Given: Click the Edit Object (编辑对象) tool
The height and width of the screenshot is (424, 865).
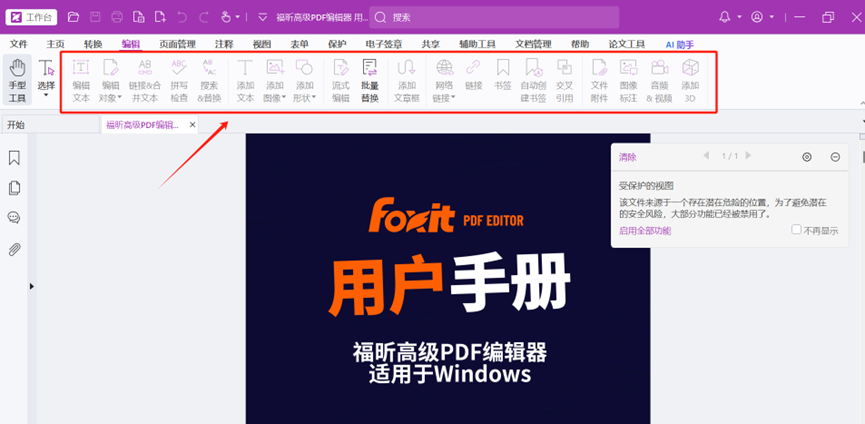Looking at the screenshot, I should point(110,81).
